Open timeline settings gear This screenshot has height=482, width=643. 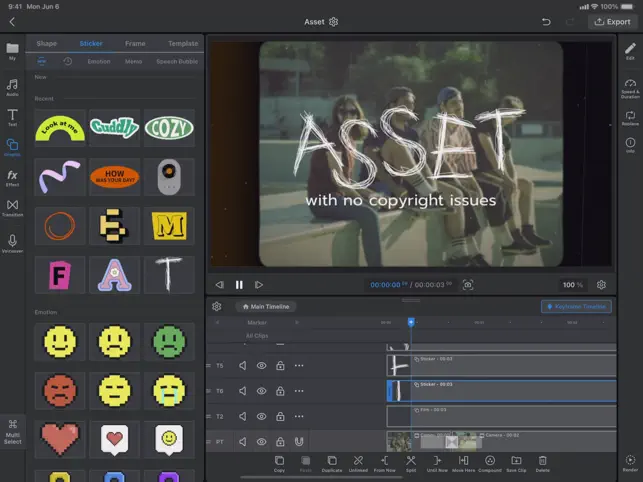pyautogui.click(x=217, y=306)
